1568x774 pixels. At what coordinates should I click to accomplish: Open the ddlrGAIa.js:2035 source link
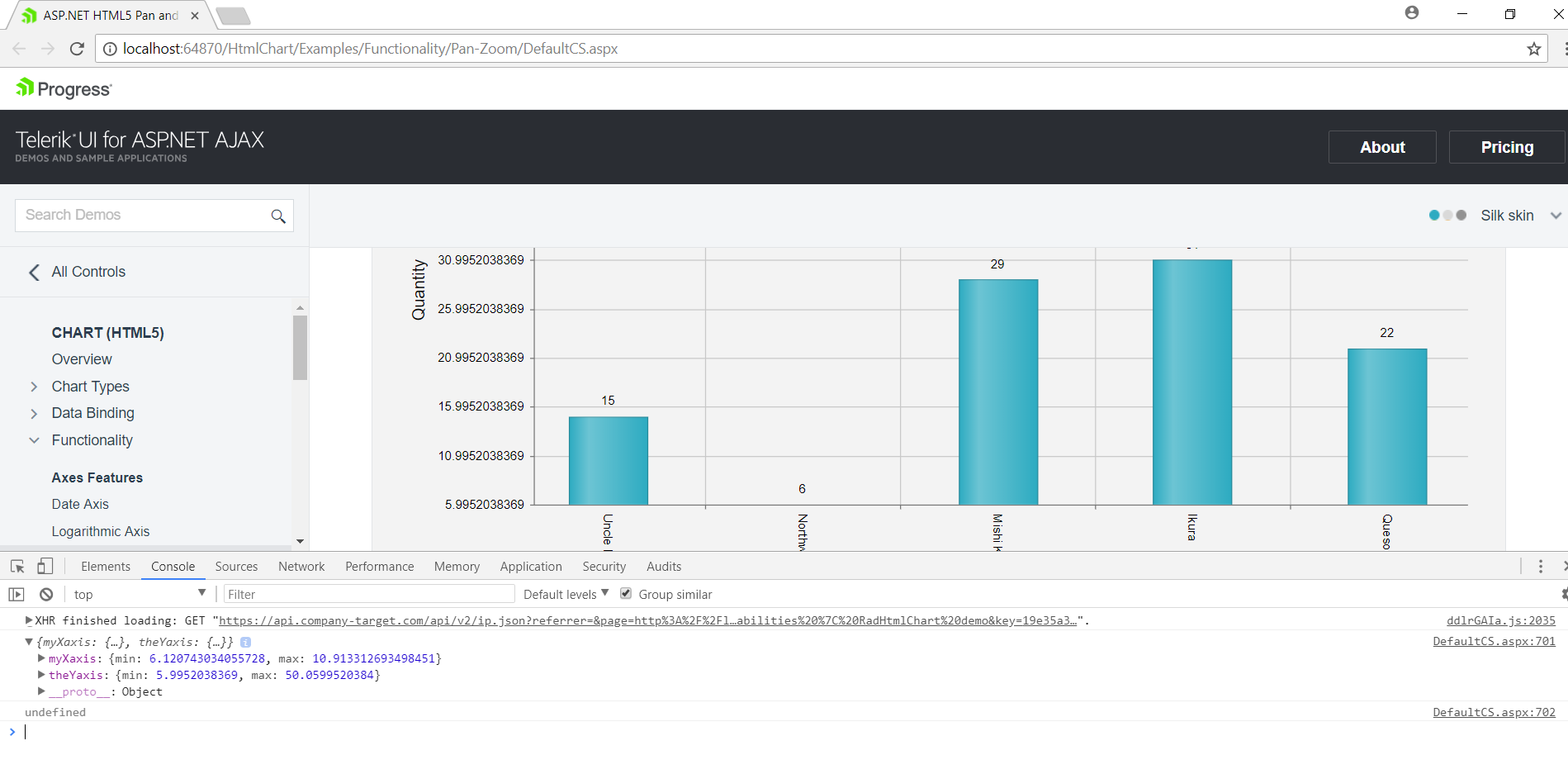click(x=1501, y=620)
